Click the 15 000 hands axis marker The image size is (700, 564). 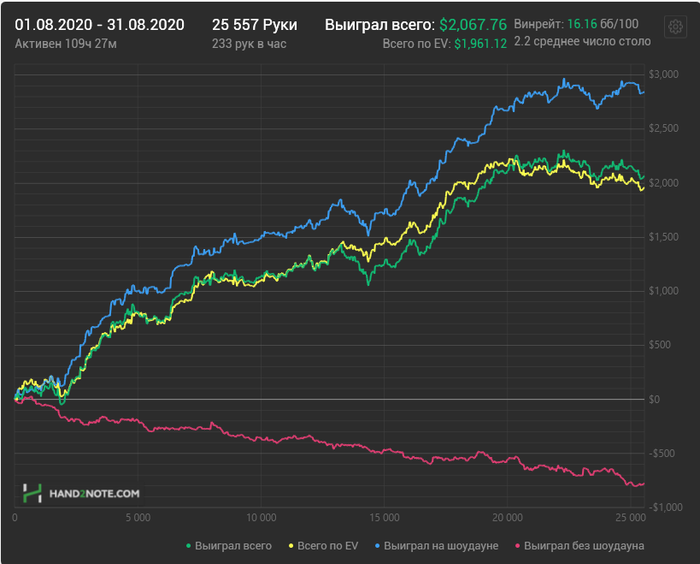point(384,518)
